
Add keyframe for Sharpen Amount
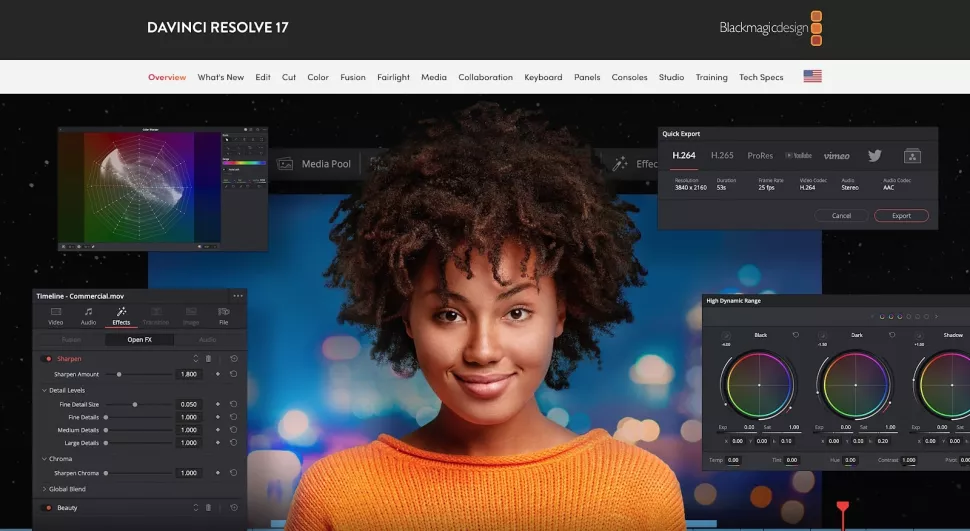pos(218,374)
